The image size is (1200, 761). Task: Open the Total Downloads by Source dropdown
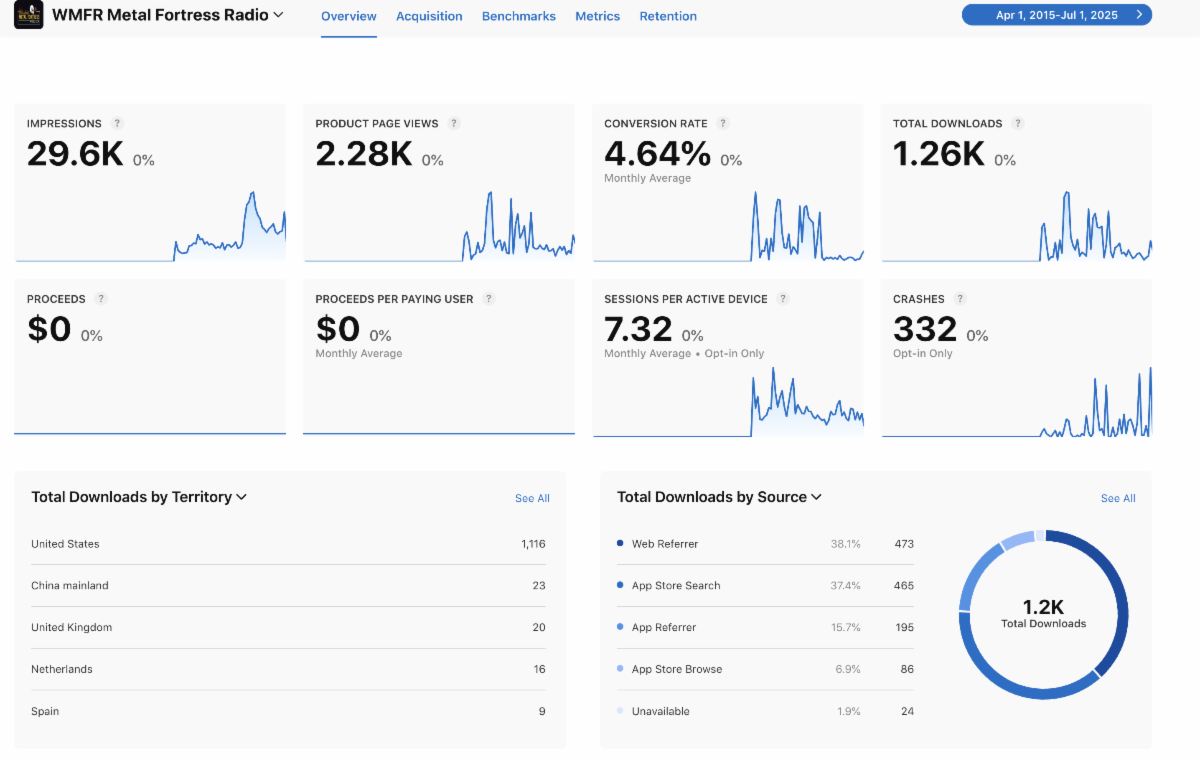816,497
